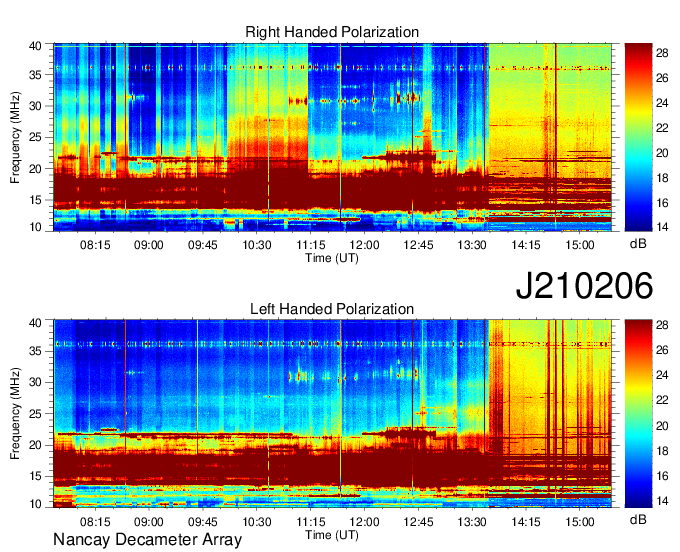Click the dB unit label under Left Handed colorbar

(638, 520)
